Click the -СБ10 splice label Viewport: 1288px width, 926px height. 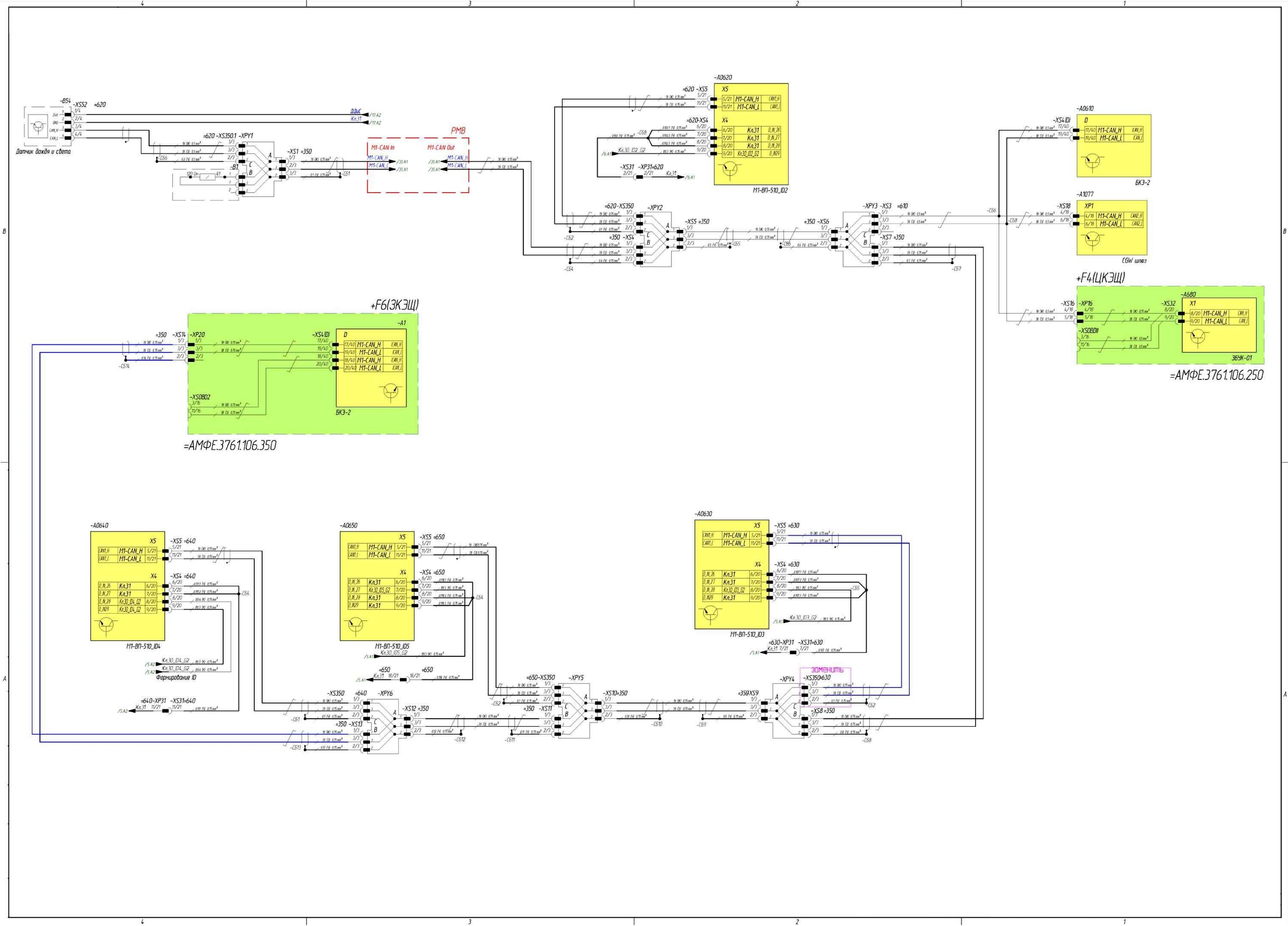coord(657,724)
